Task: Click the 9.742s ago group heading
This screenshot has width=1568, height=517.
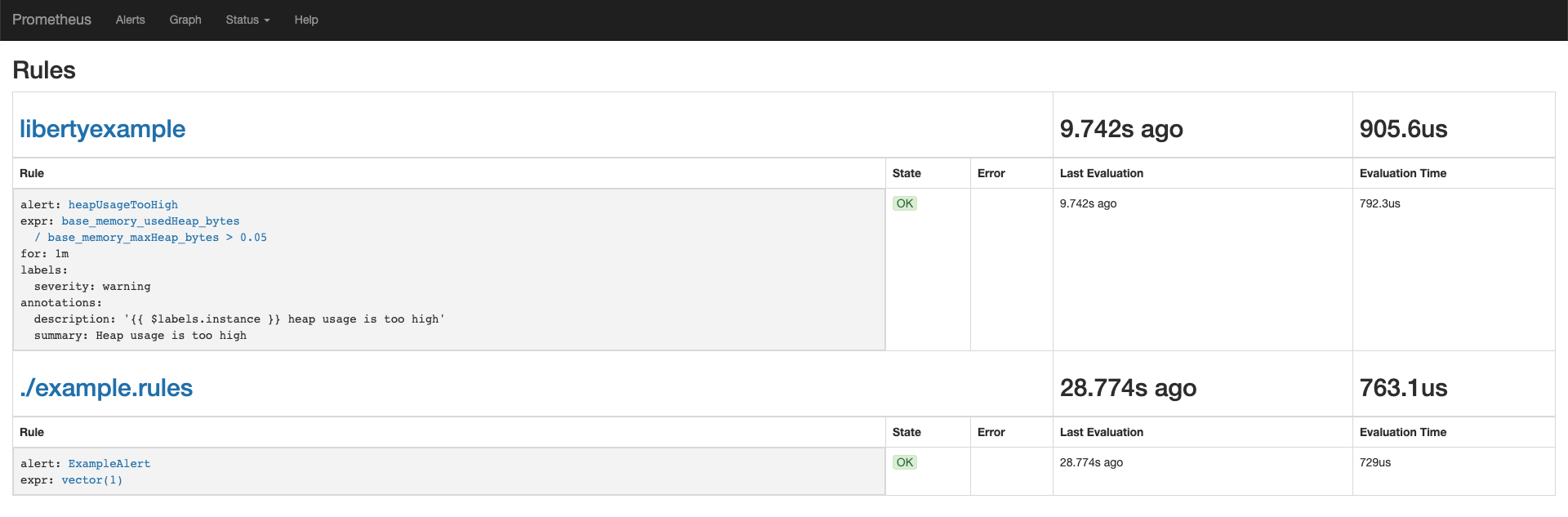Action: 1121,129
